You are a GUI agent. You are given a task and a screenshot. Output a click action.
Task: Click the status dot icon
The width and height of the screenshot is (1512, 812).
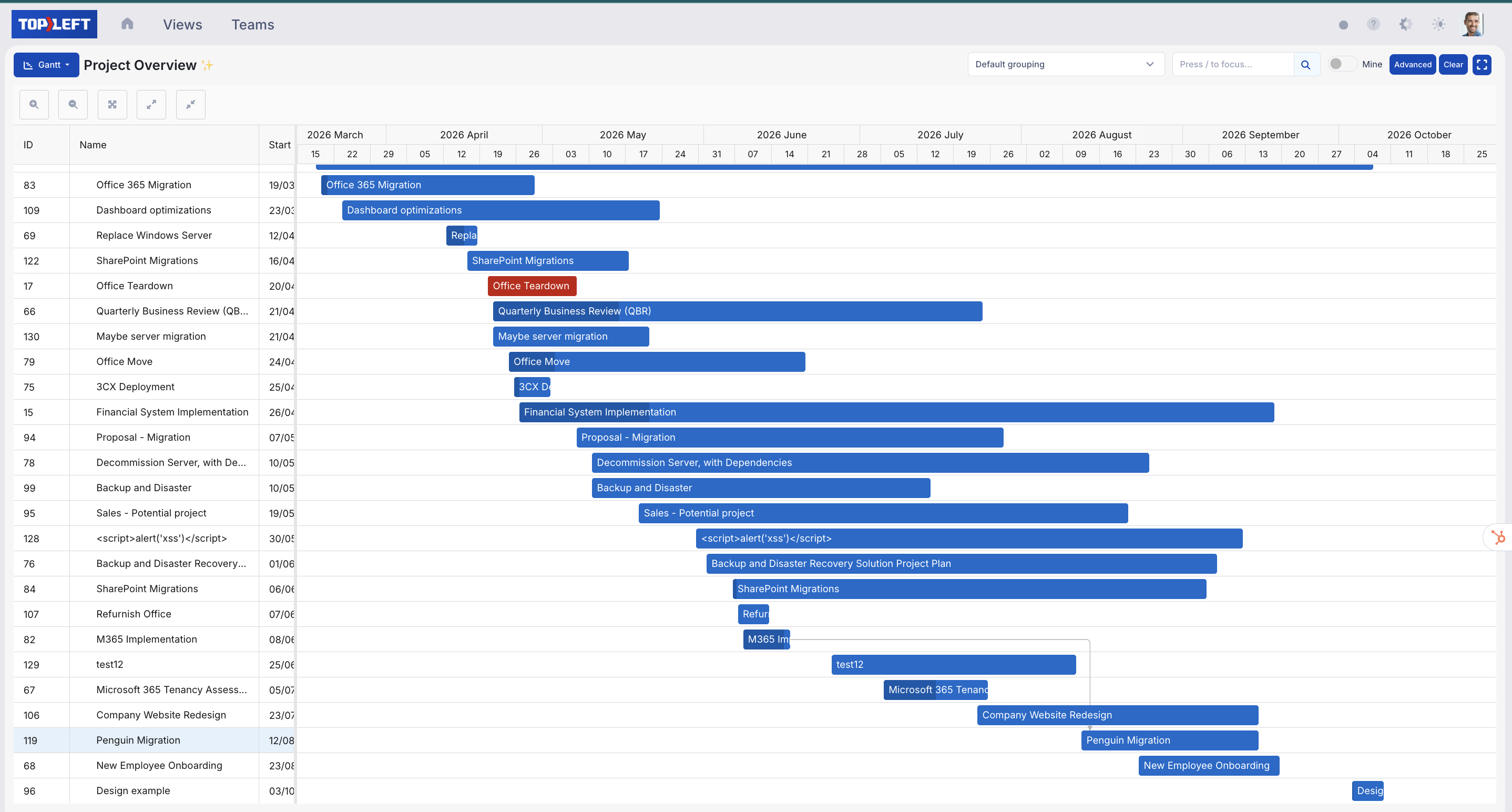click(1344, 24)
